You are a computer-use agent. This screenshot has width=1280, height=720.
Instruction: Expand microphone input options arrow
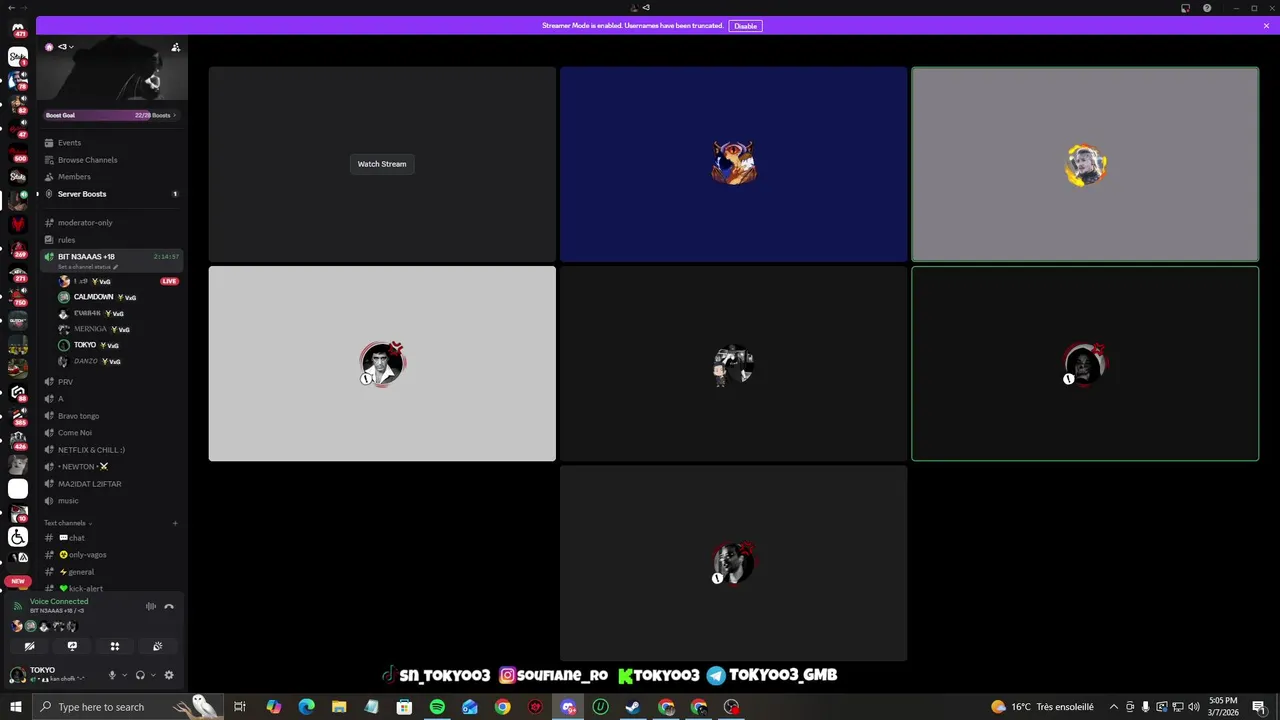(124, 675)
